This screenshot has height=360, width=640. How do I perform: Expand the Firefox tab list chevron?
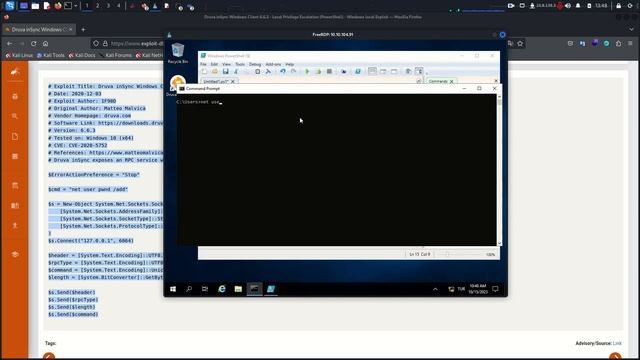(x=631, y=29)
